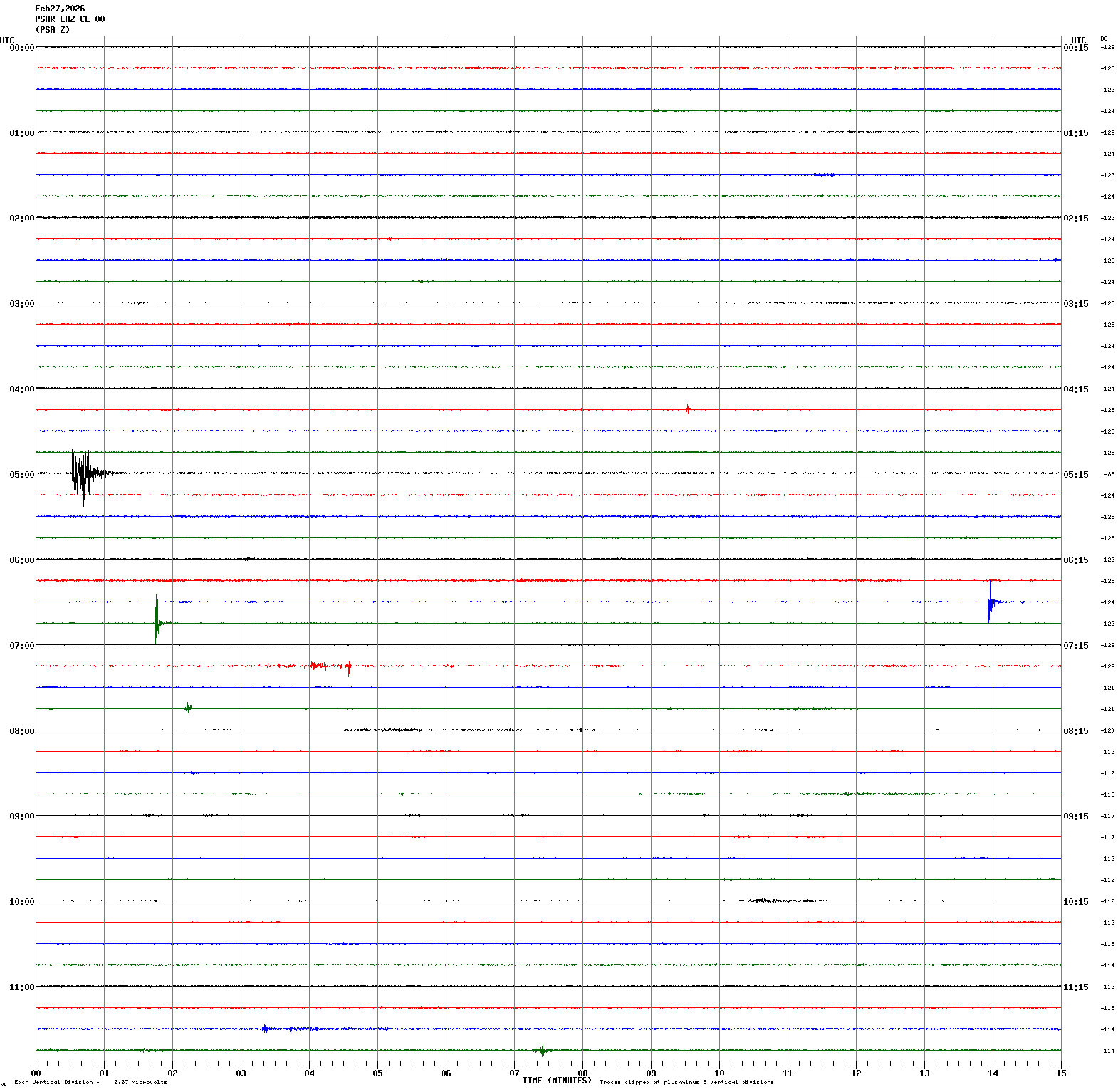Click the -85 DC offset value
This screenshot has width=1118, height=1092.
coord(1109,474)
